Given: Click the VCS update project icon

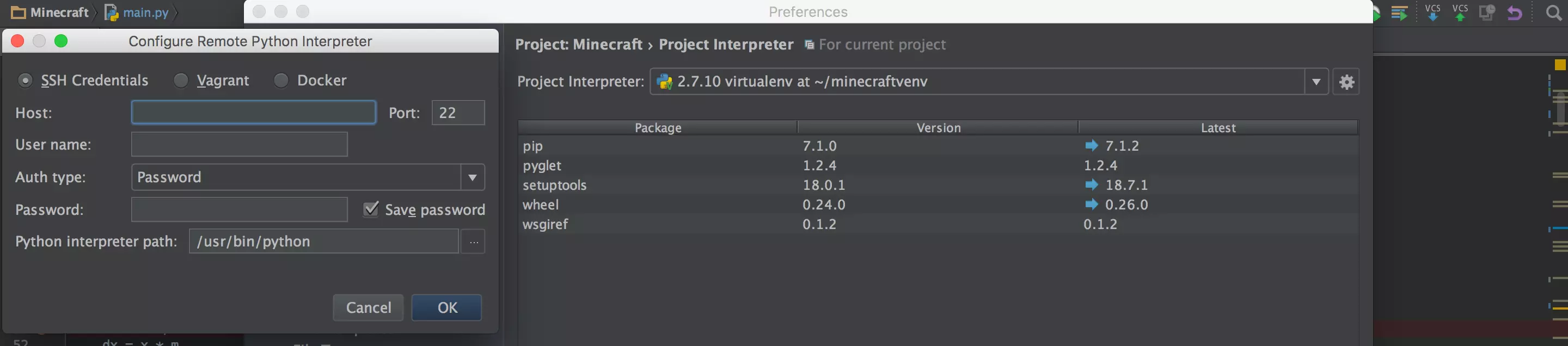Looking at the screenshot, I should (1432, 12).
